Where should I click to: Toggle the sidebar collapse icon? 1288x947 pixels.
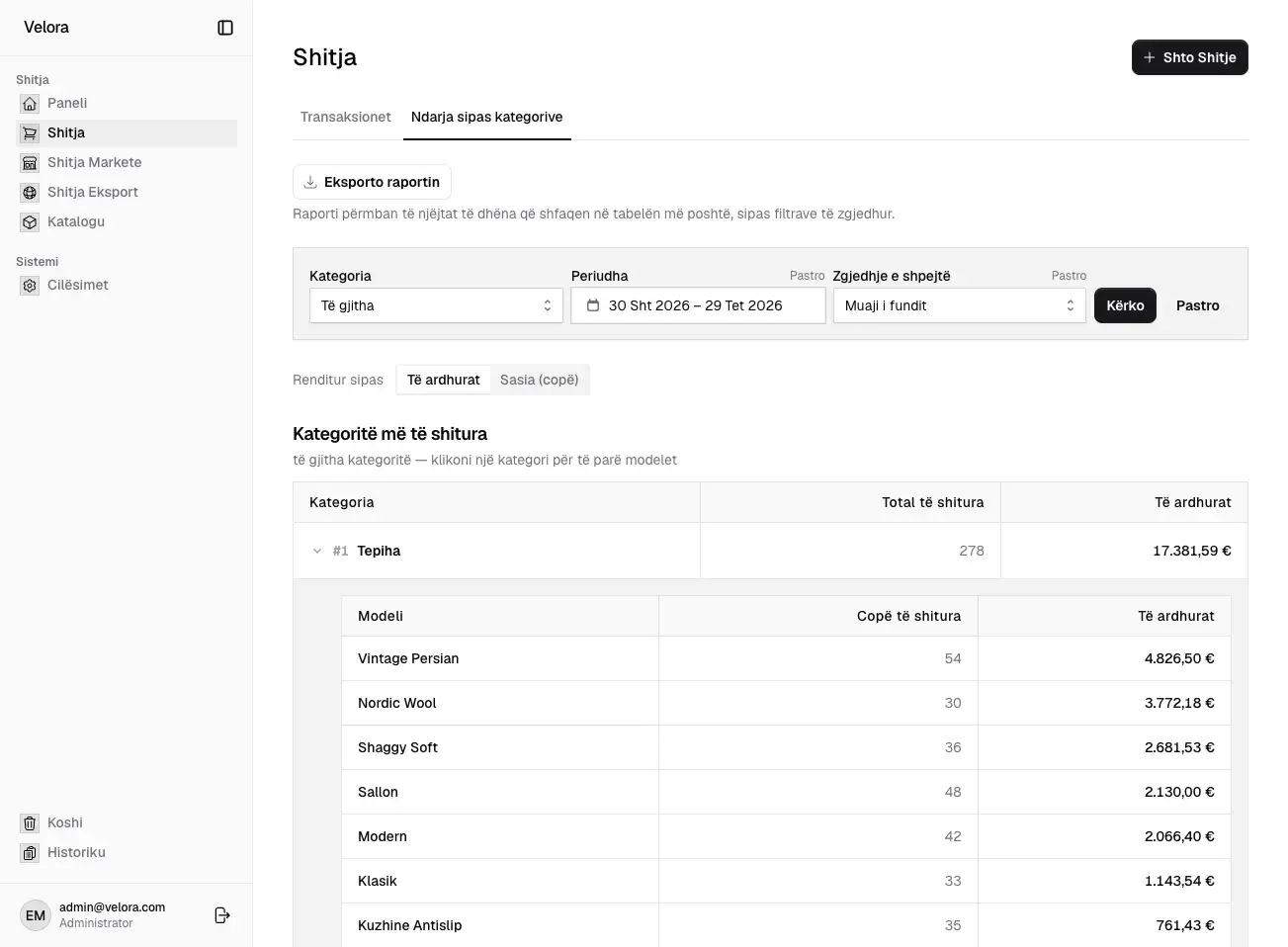(225, 28)
